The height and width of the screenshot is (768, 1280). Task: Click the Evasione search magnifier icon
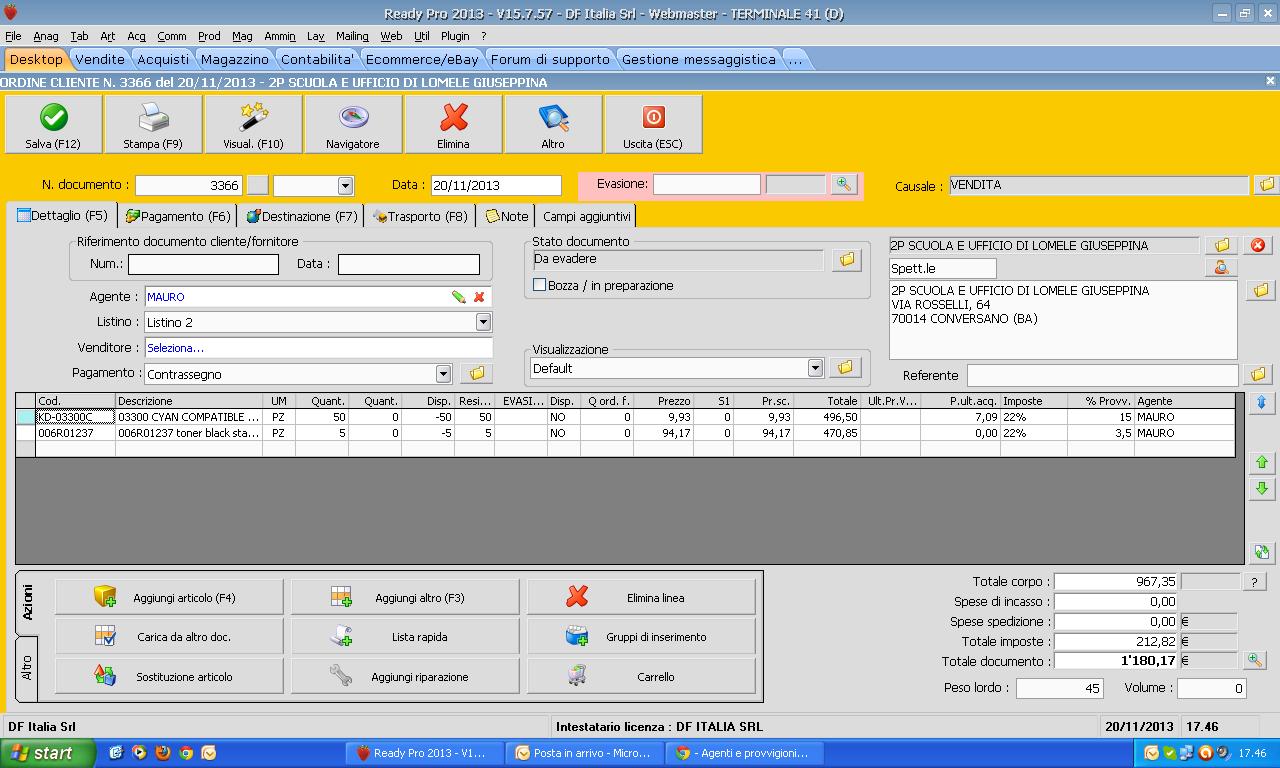click(x=844, y=184)
